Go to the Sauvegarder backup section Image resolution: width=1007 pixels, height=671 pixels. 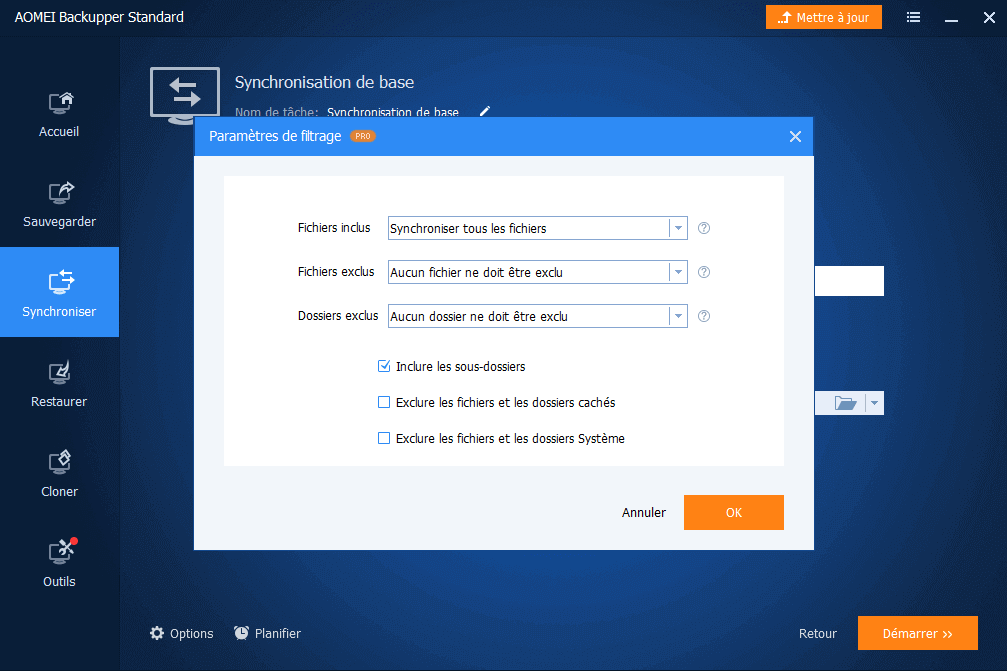coord(59,204)
